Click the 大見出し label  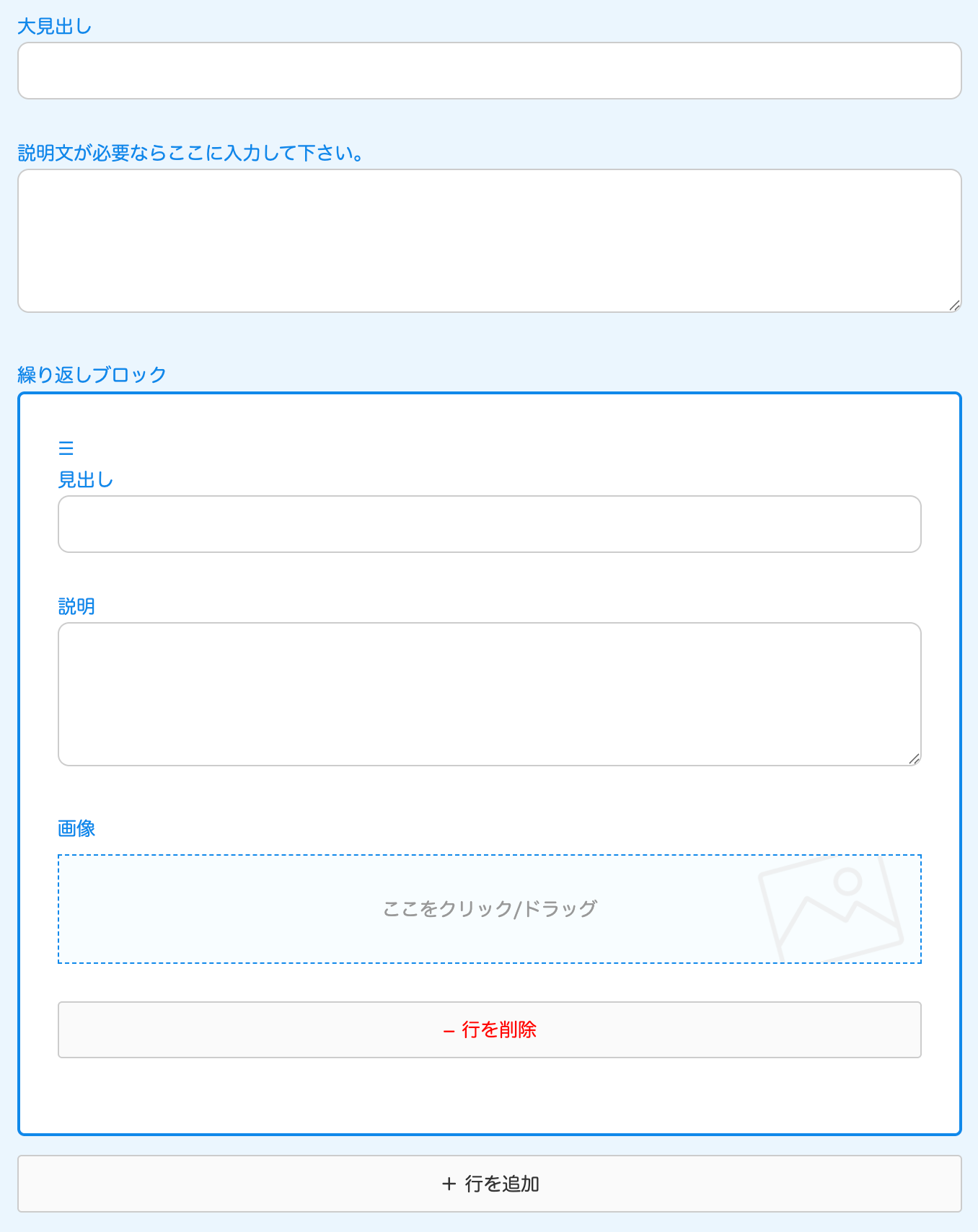tap(55, 27)
